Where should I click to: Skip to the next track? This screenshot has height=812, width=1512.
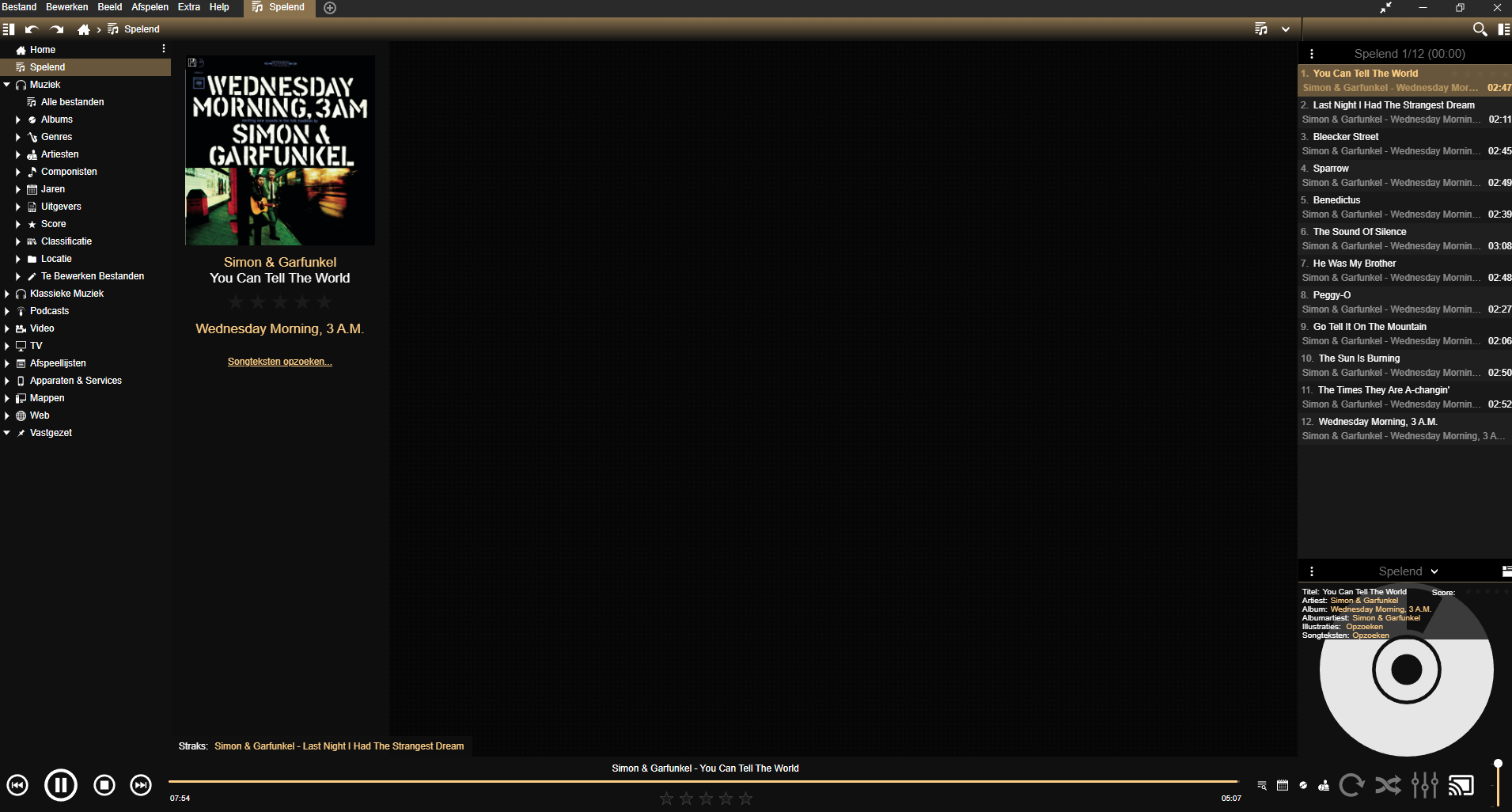[141, 785]
